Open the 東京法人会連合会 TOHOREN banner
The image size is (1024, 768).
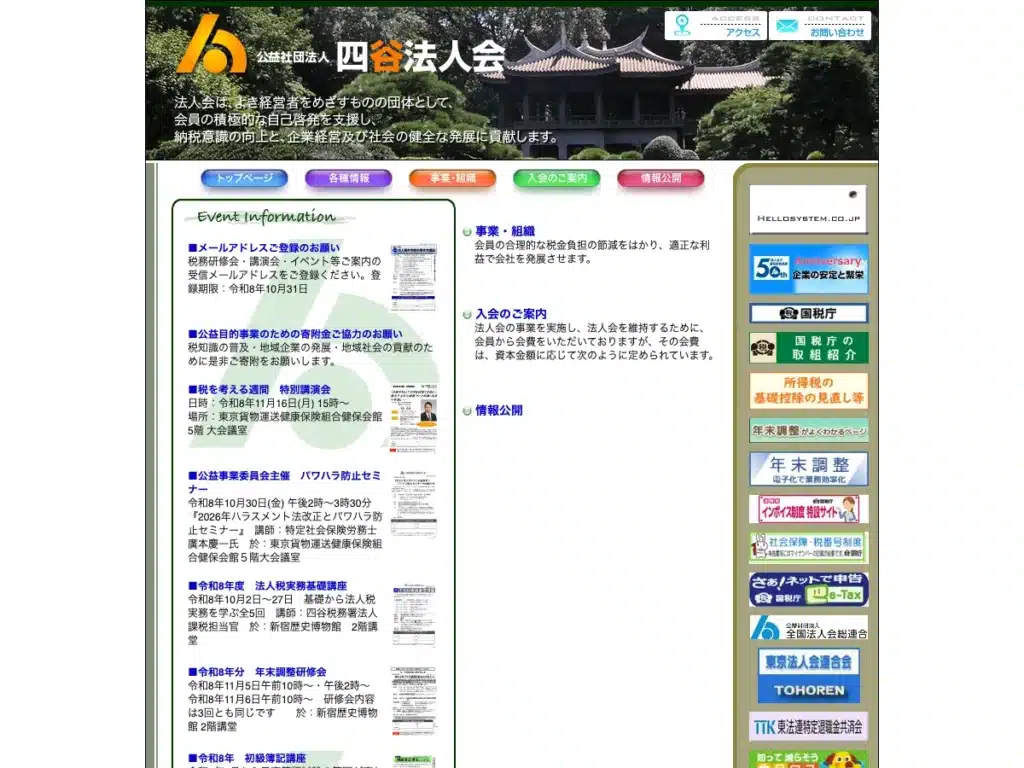[808, 675]
